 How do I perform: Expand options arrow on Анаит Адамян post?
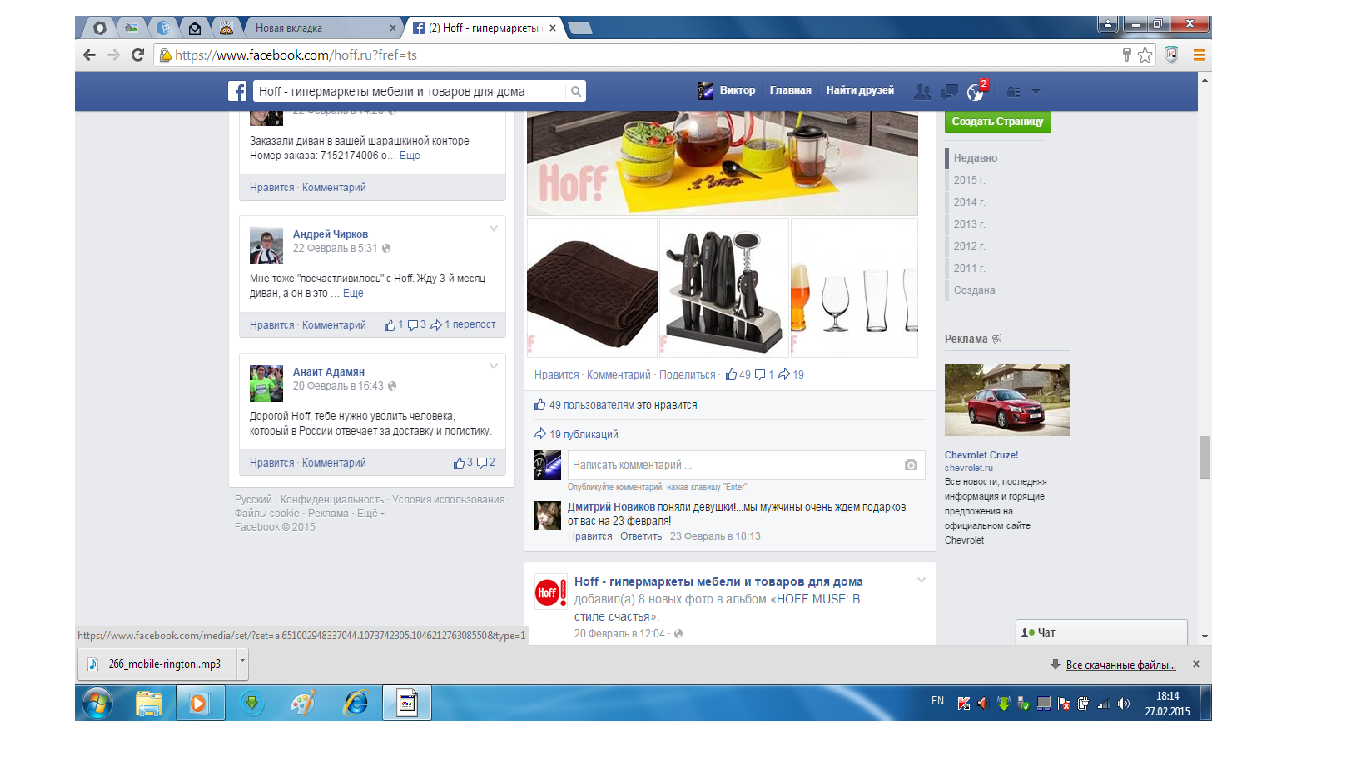coord(493,366)
